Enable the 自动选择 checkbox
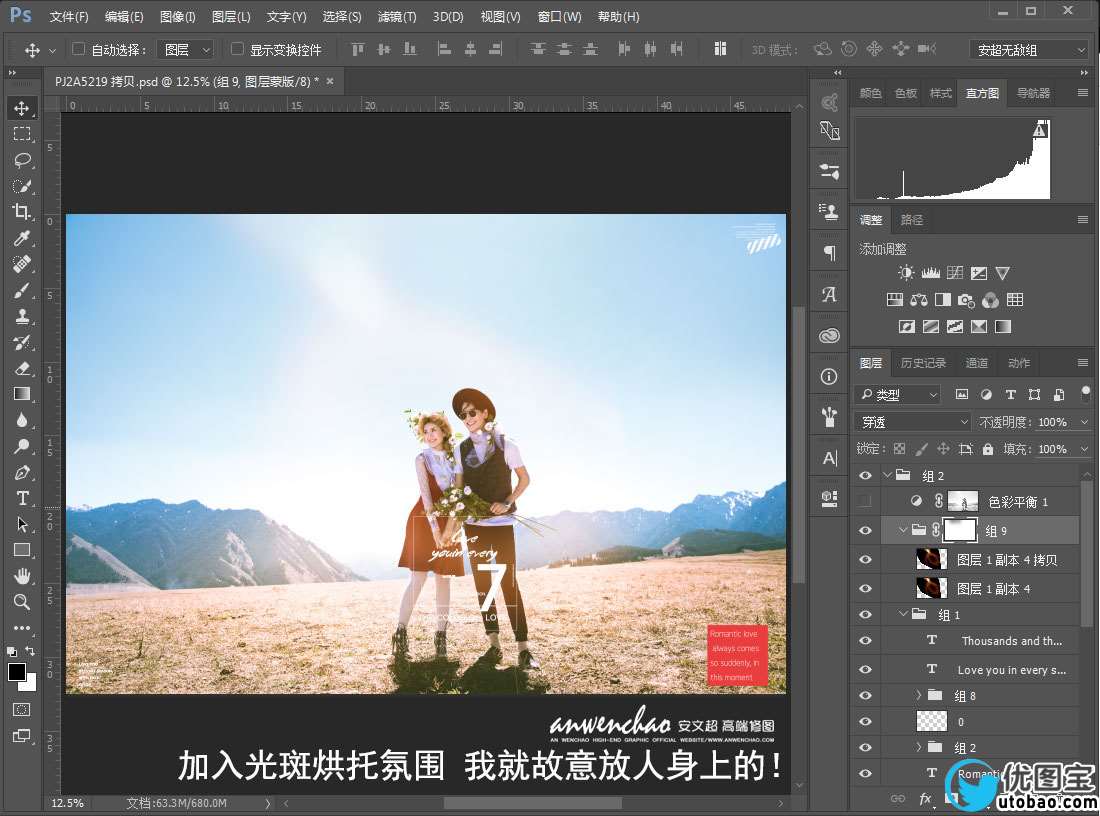Viewport: 1100px width, 816px height. tap(79, 49)
